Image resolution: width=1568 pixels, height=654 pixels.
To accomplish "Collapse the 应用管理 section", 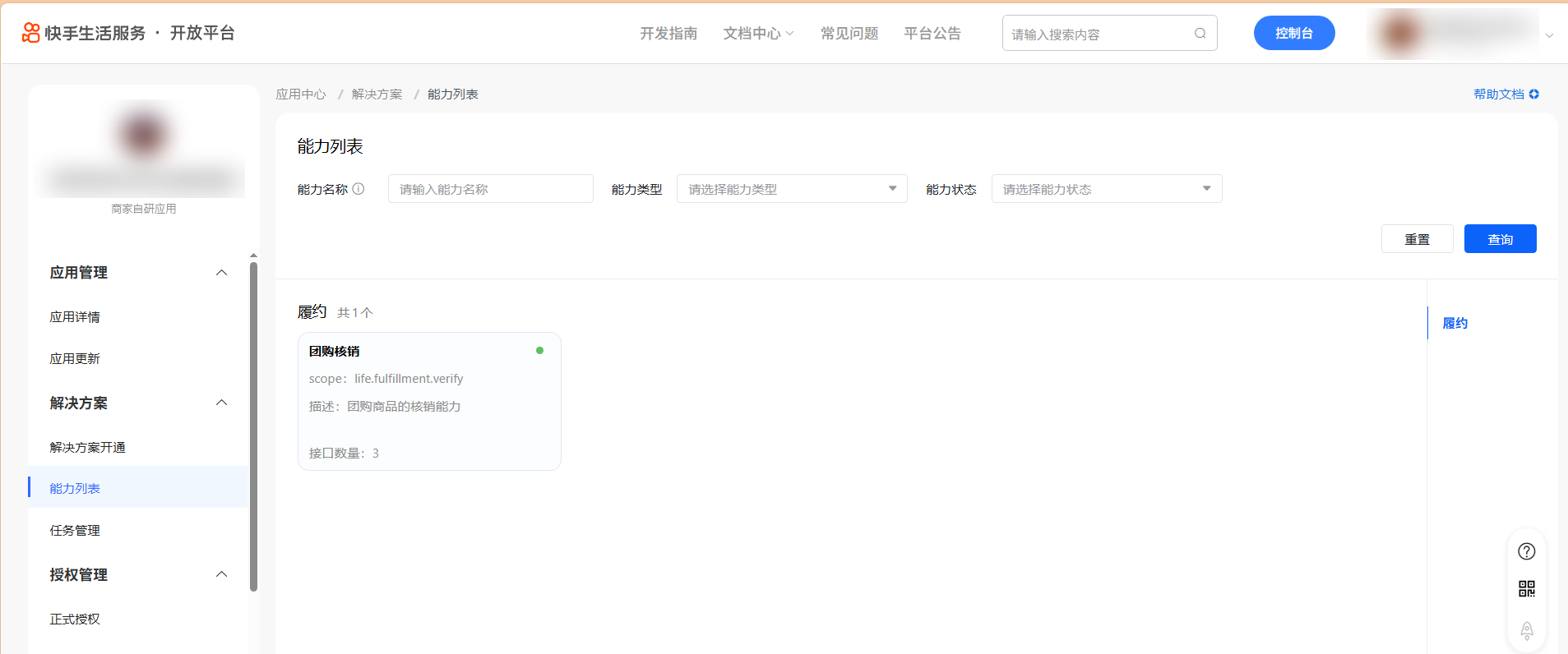I will 221,273.
